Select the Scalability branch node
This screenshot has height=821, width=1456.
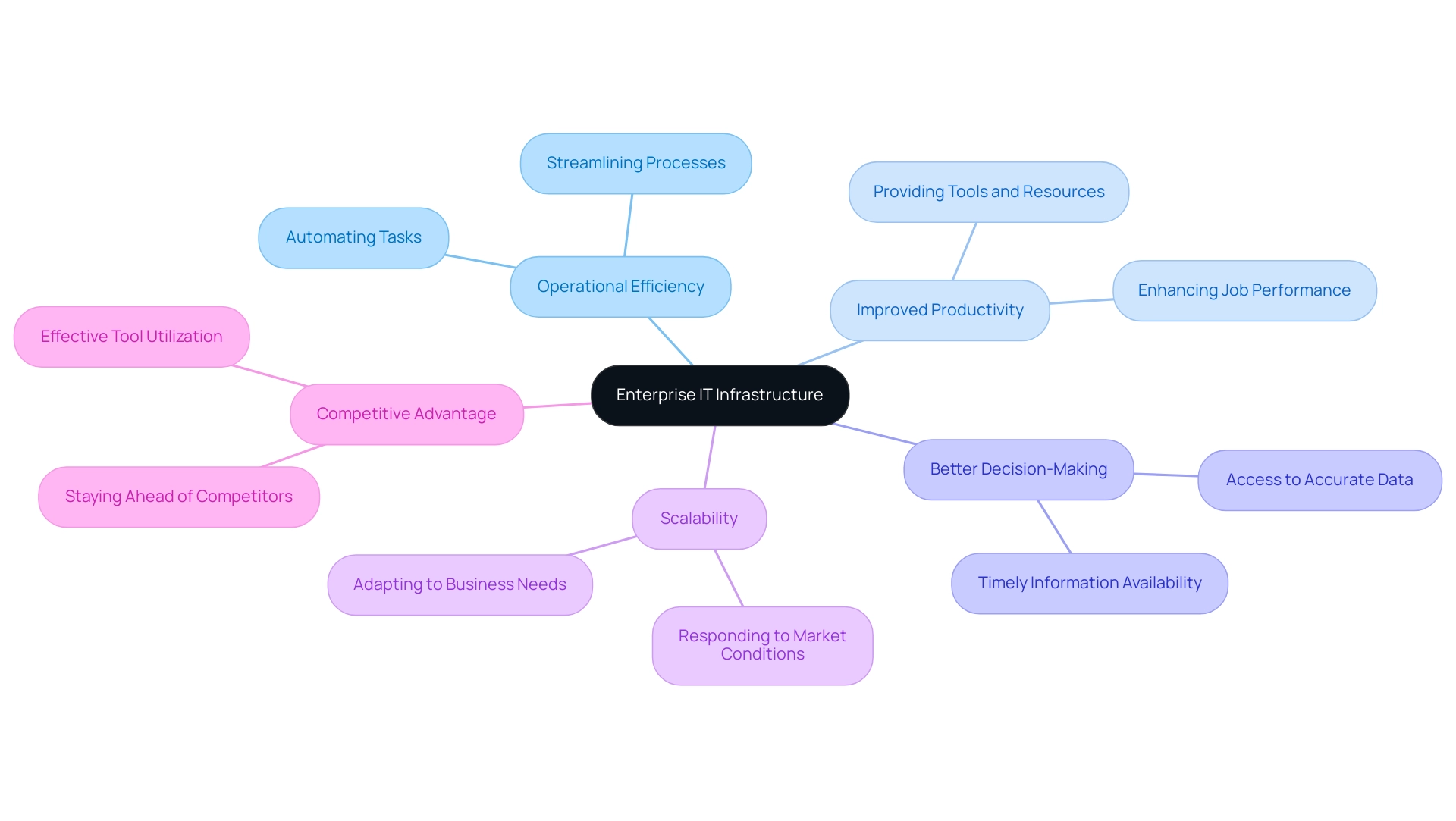[697, 517]
